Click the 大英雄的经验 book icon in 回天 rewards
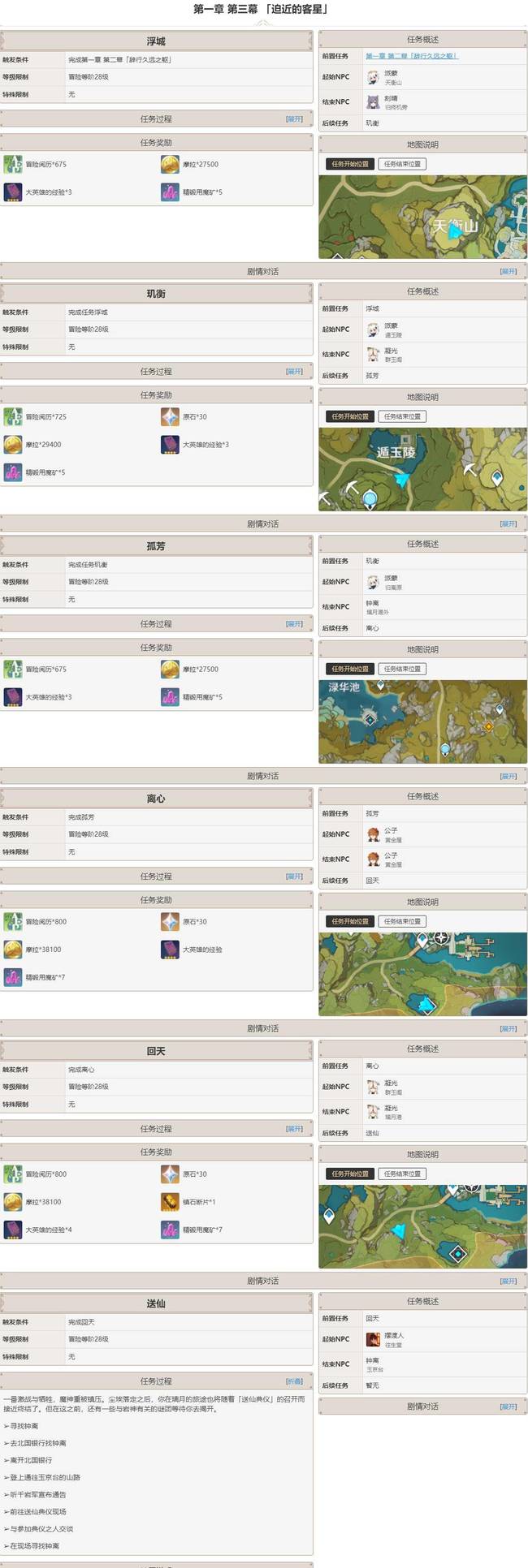 [13, 1230]
